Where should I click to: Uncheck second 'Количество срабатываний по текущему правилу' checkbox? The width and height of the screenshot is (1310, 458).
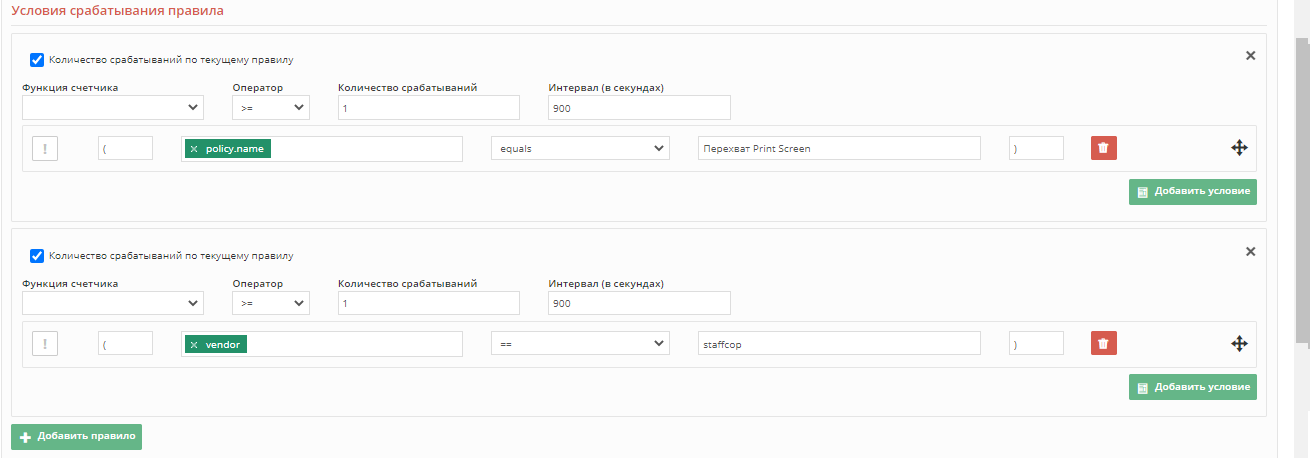[37, 256]
